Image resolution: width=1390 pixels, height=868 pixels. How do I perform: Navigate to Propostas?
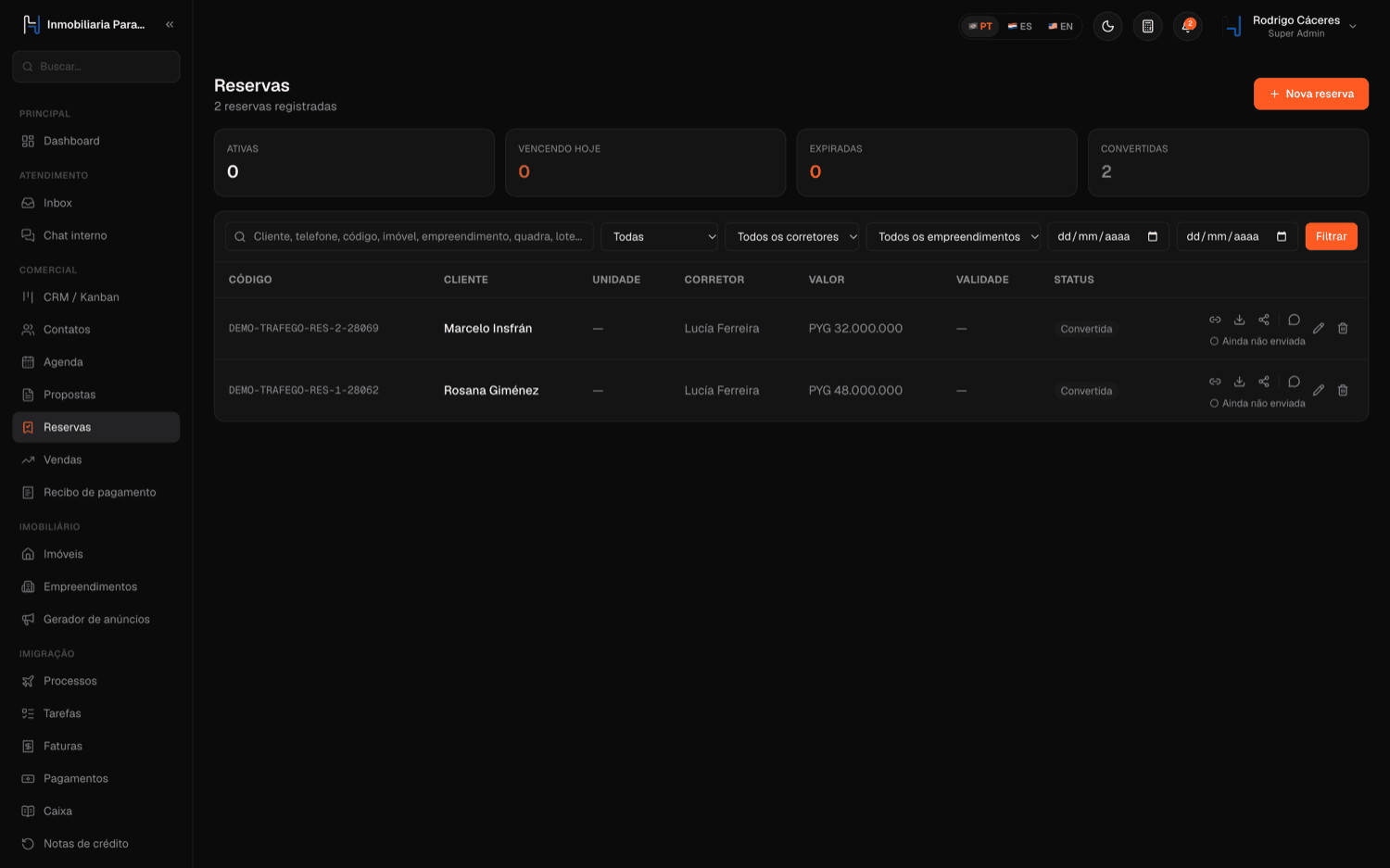click(96, 395)
